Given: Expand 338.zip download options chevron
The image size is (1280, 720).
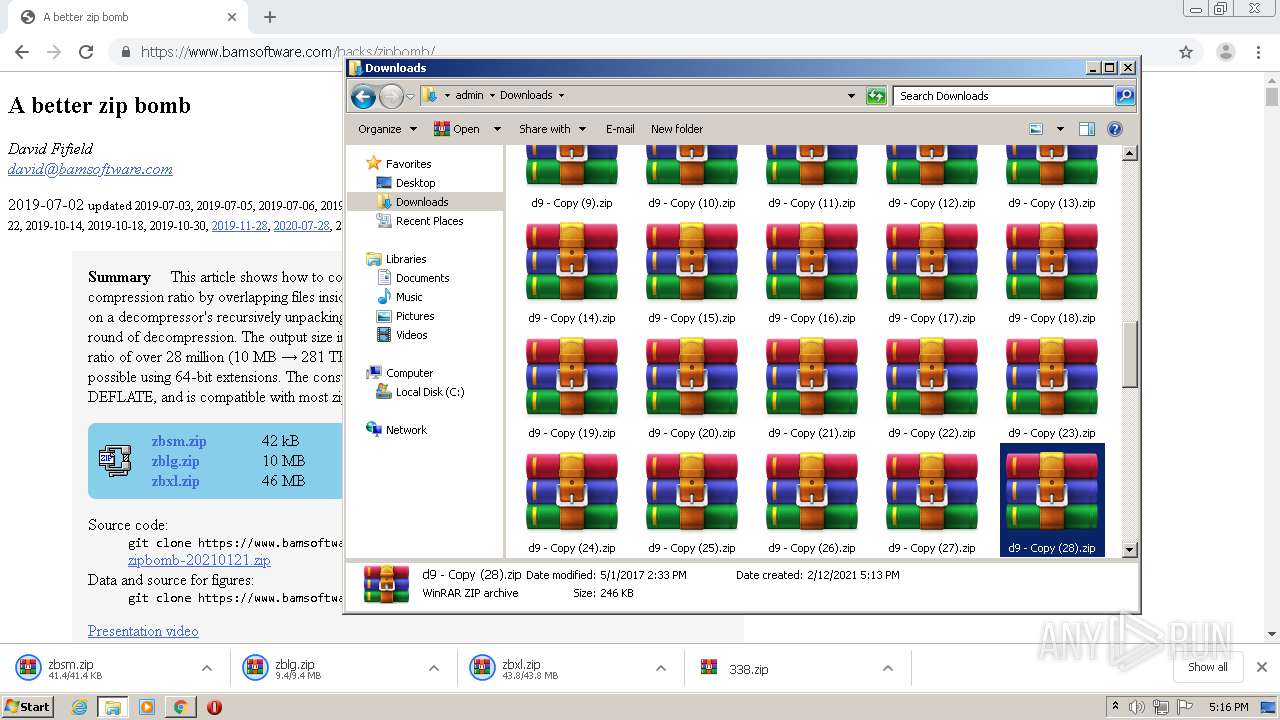Looking at the screenshot, I should (888, 668).
